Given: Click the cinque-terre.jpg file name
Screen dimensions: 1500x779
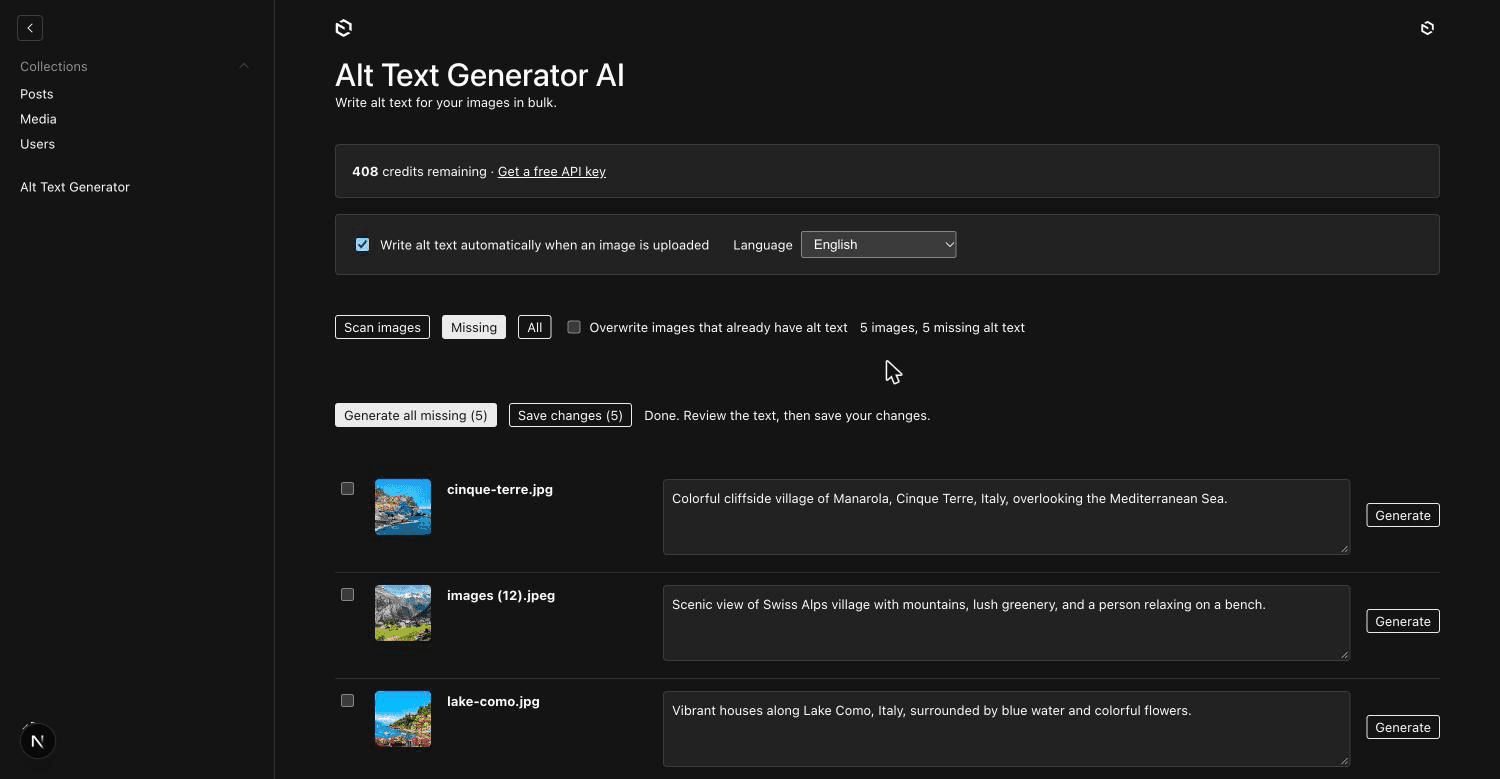Looking at the screenshot, I should click(500, 489).
